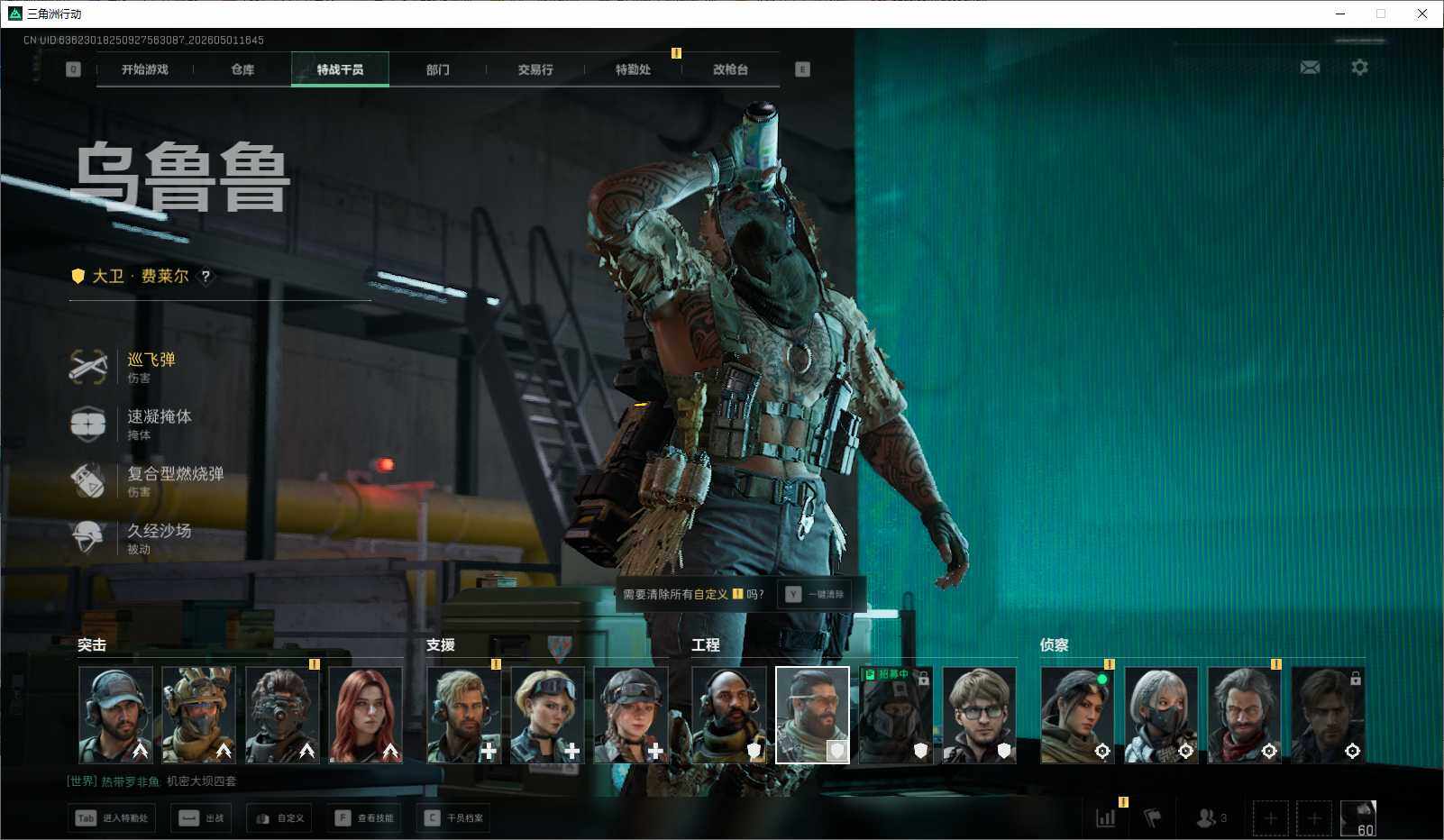Open the 部门 tab
1444x840 pixels.
[438, 69]
